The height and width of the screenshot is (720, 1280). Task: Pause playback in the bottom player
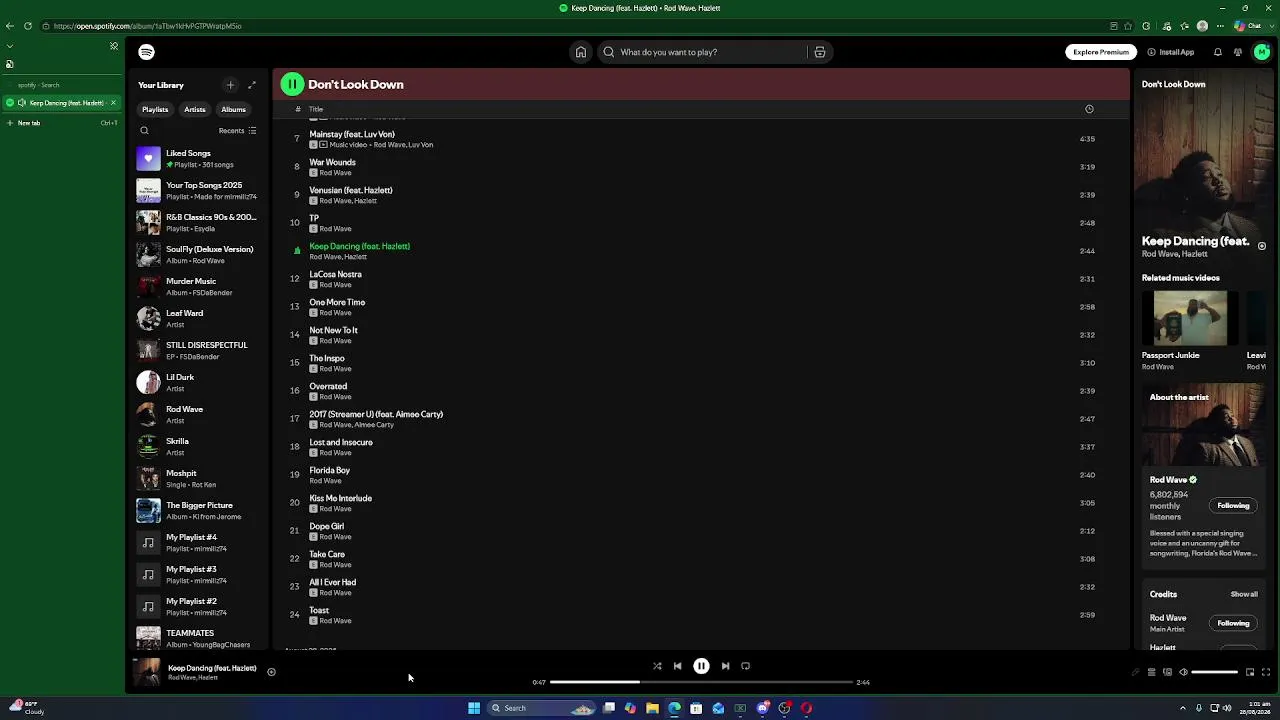click(701, 666)
